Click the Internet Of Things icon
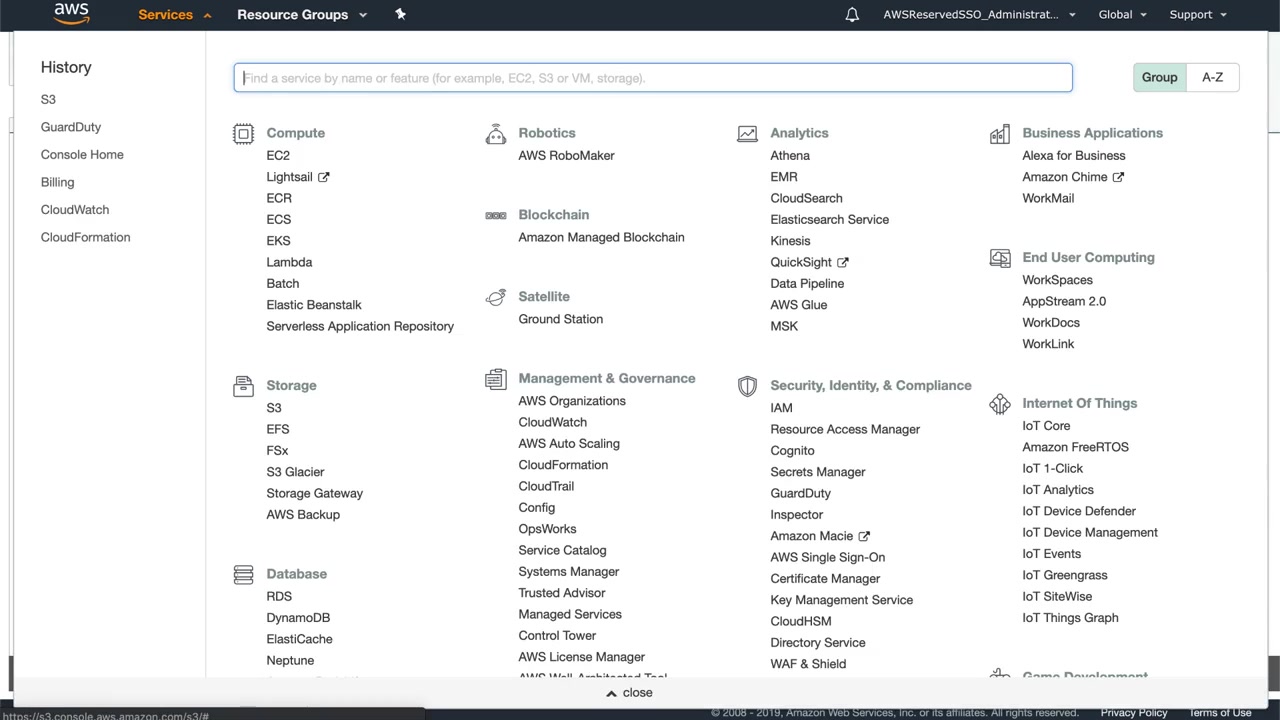Viewport: 1280px width, 720px height. pyautogui.click(x=999, y=404)
